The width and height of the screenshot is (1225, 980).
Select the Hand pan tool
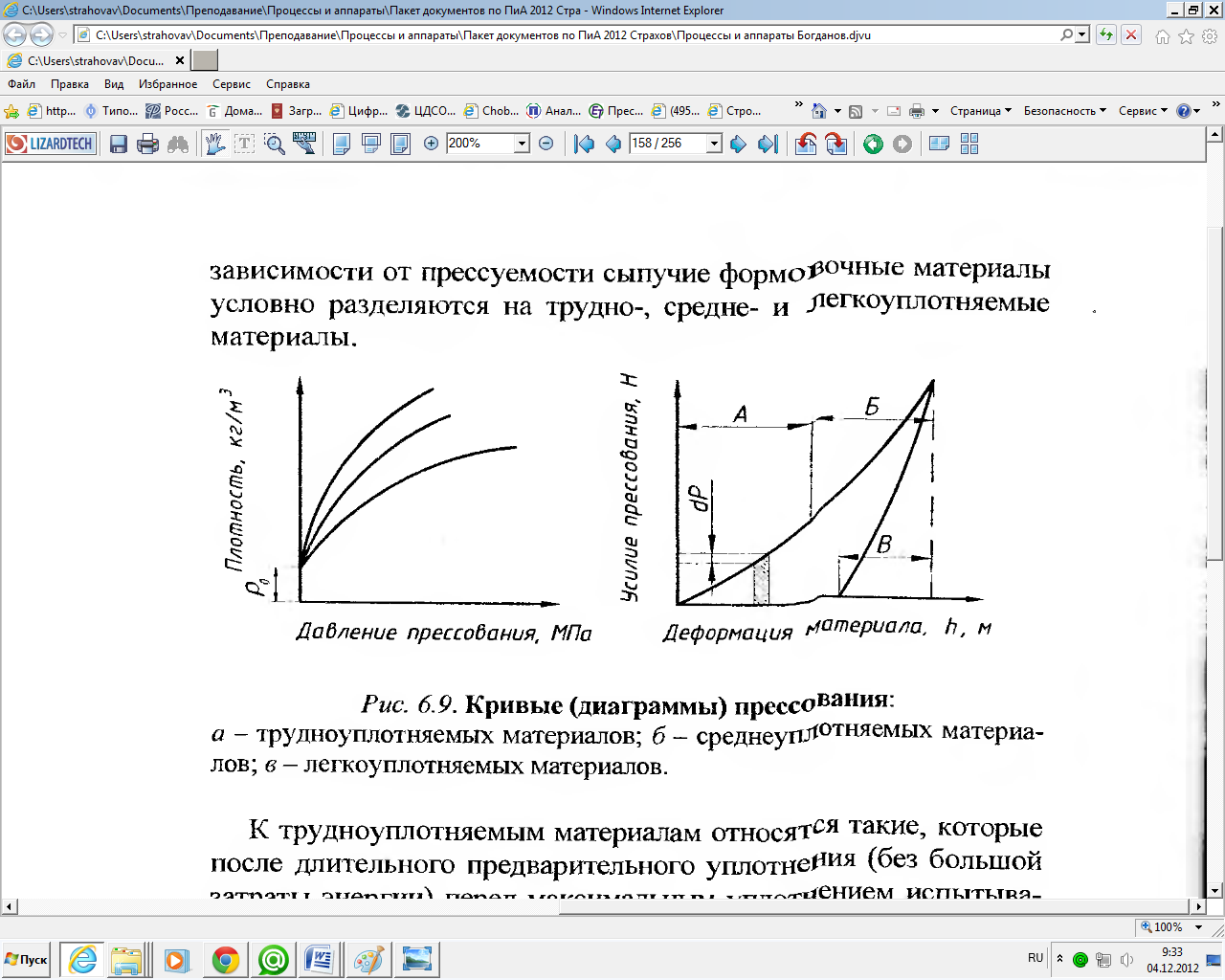click(215, 144)
